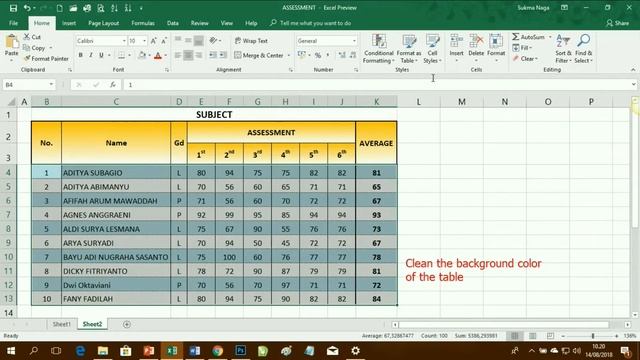
Task: Switch to the Page Layout tab
Action: point(103,23)
